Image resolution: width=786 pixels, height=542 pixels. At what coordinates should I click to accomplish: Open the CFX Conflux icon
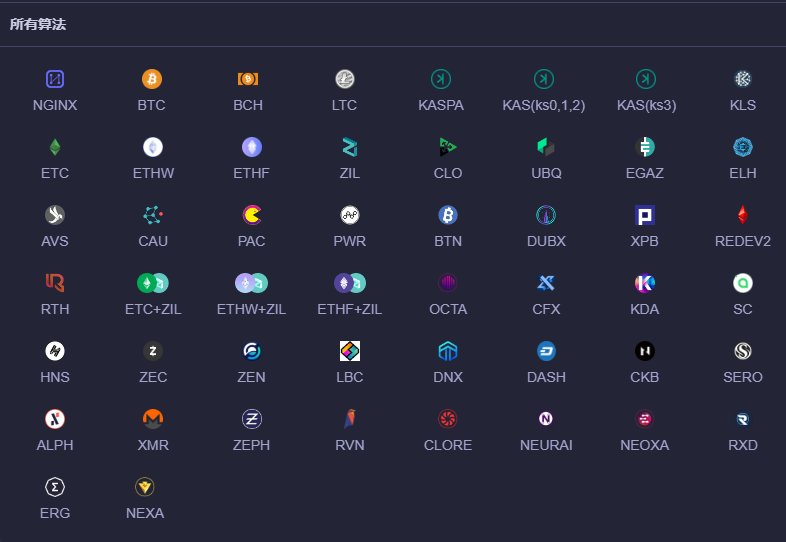(546, 283)
